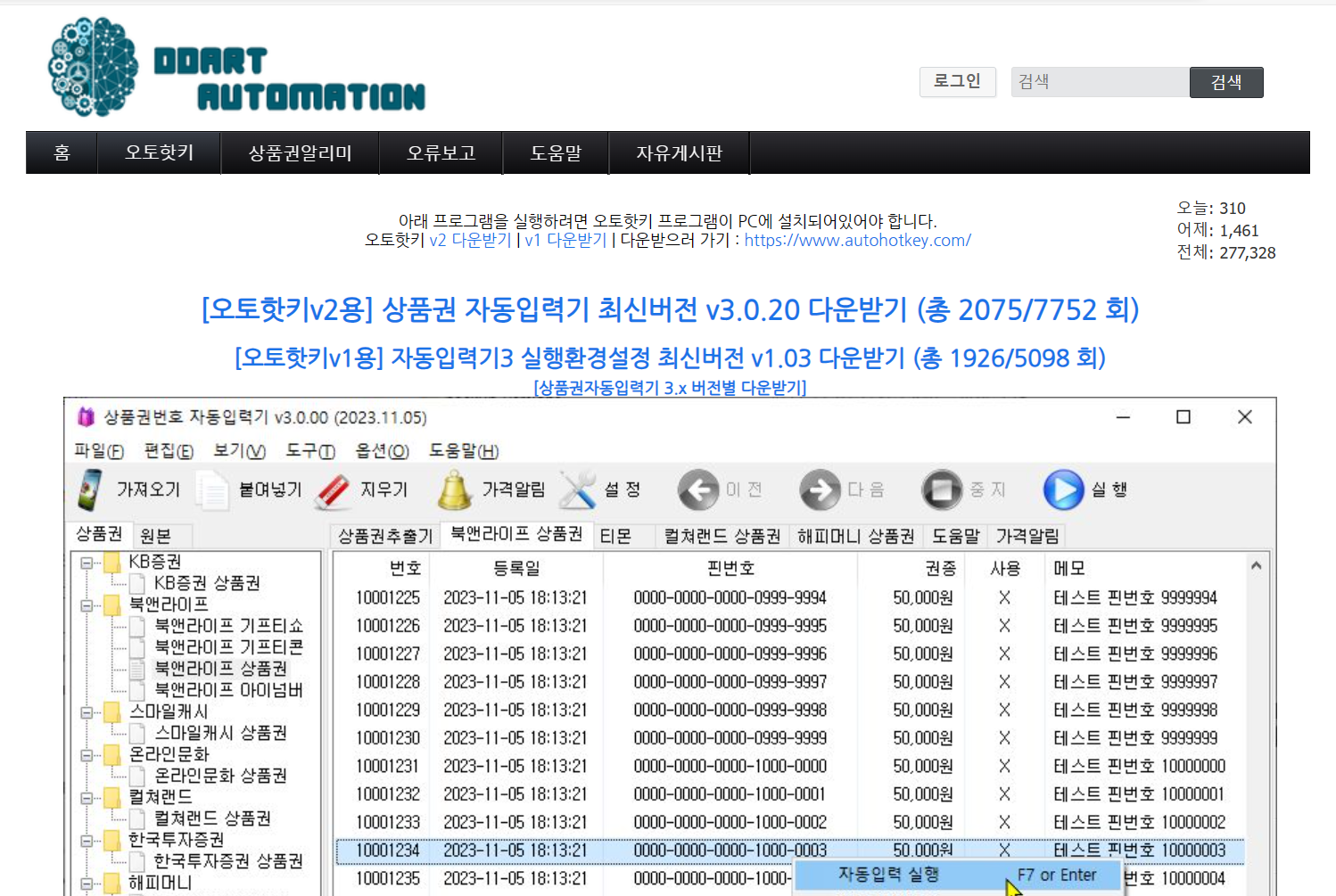
Task: Click the 이전 back arrow icon
Action: pos(698,489)
